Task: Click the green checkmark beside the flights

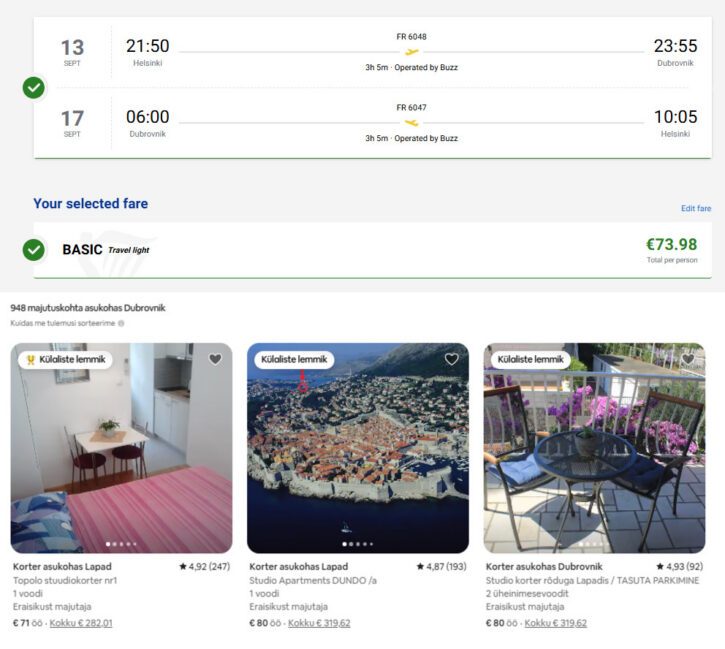Action: coord(34,88)
